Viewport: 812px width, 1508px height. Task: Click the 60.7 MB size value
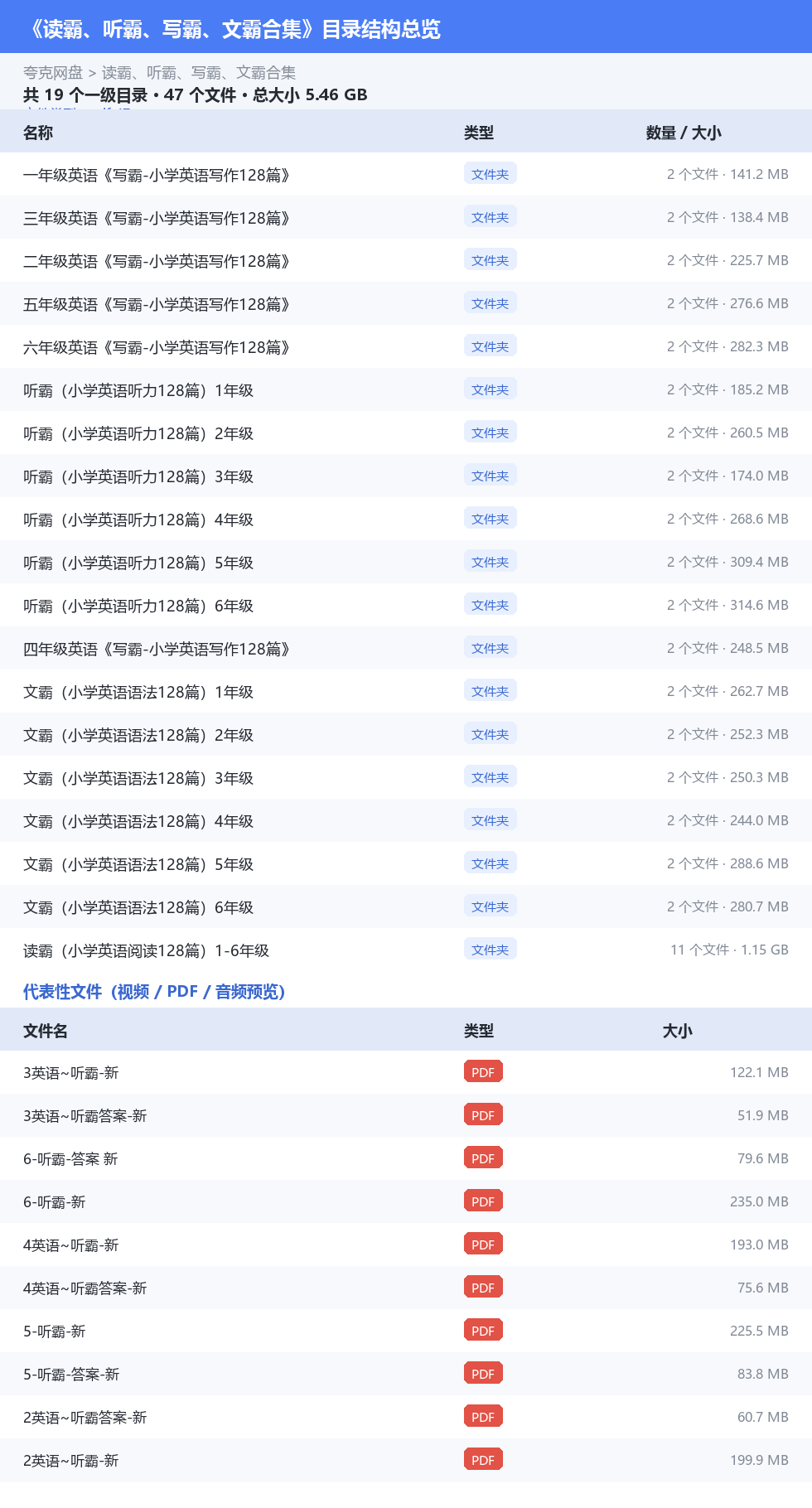763,1417
